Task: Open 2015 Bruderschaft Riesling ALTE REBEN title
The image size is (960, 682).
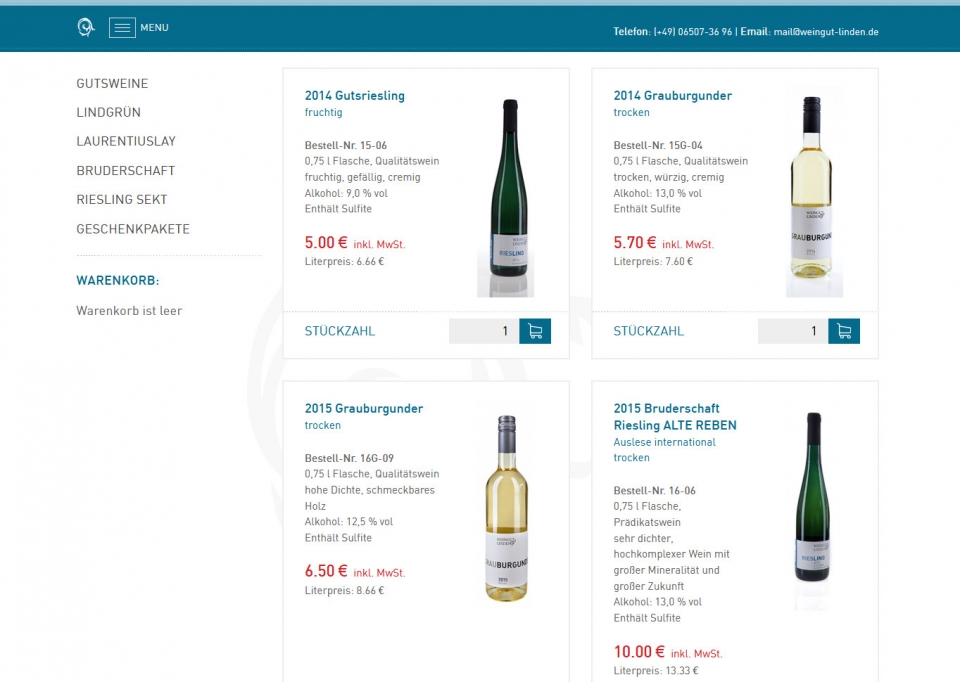Action: [x=675, y=417]
